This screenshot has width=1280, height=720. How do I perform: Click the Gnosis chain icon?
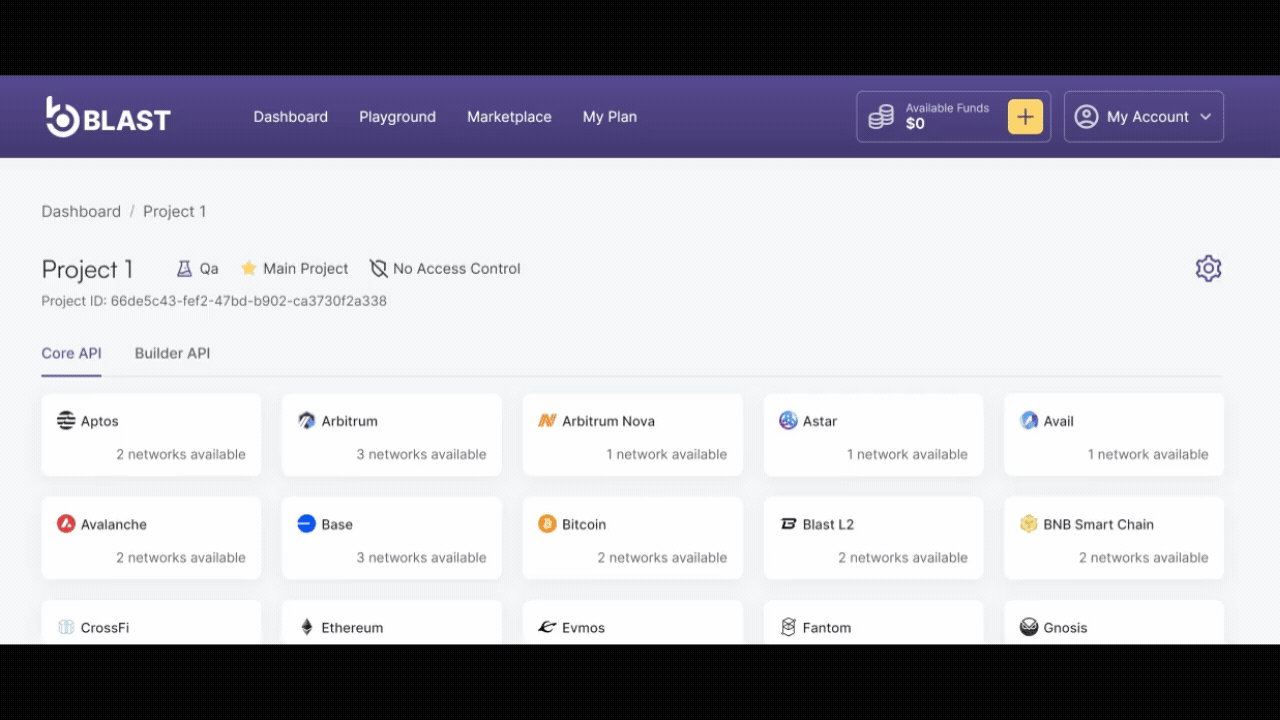[x=1029, y=627]
